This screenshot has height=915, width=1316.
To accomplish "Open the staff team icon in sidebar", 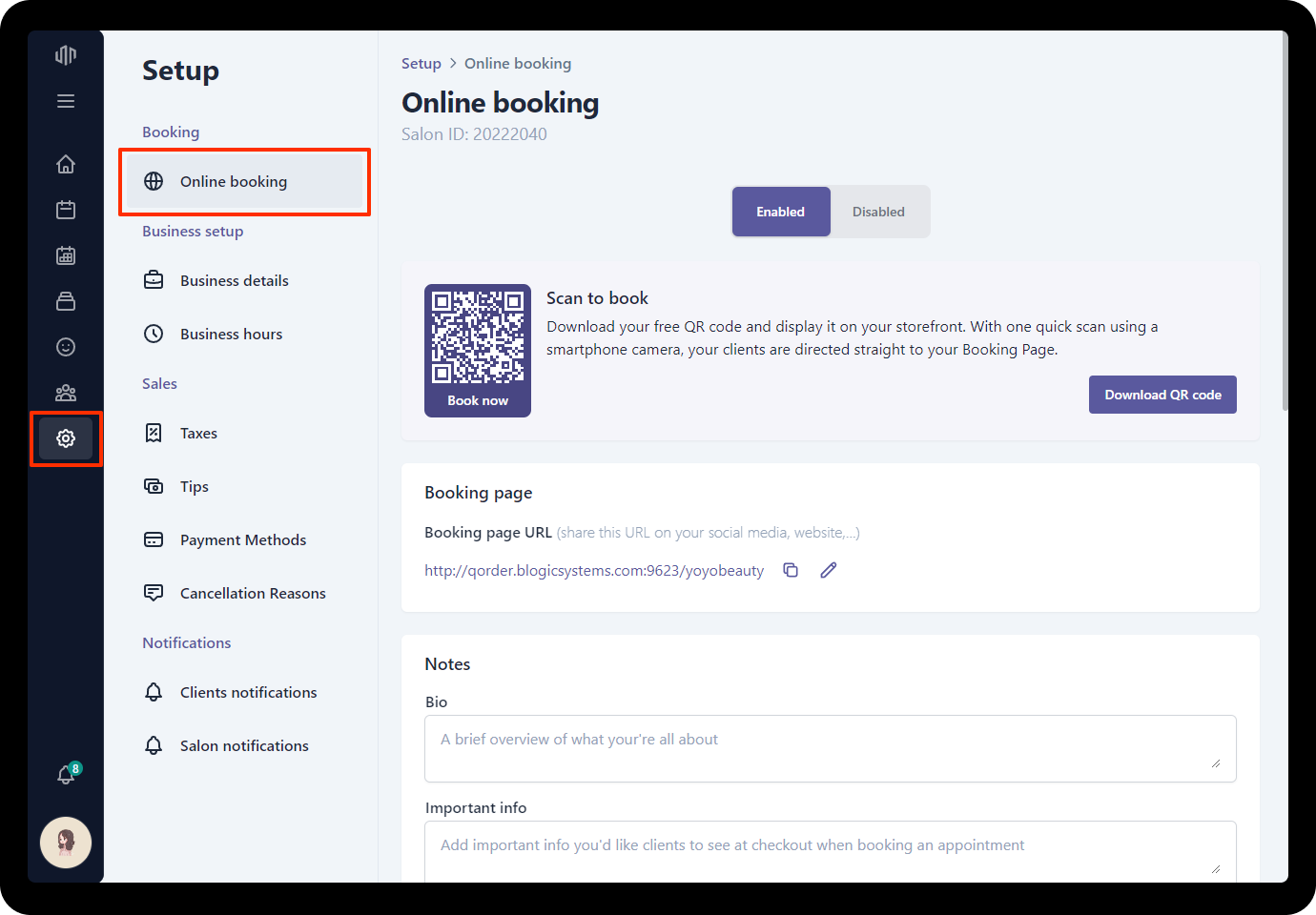I will pos(66,393).
